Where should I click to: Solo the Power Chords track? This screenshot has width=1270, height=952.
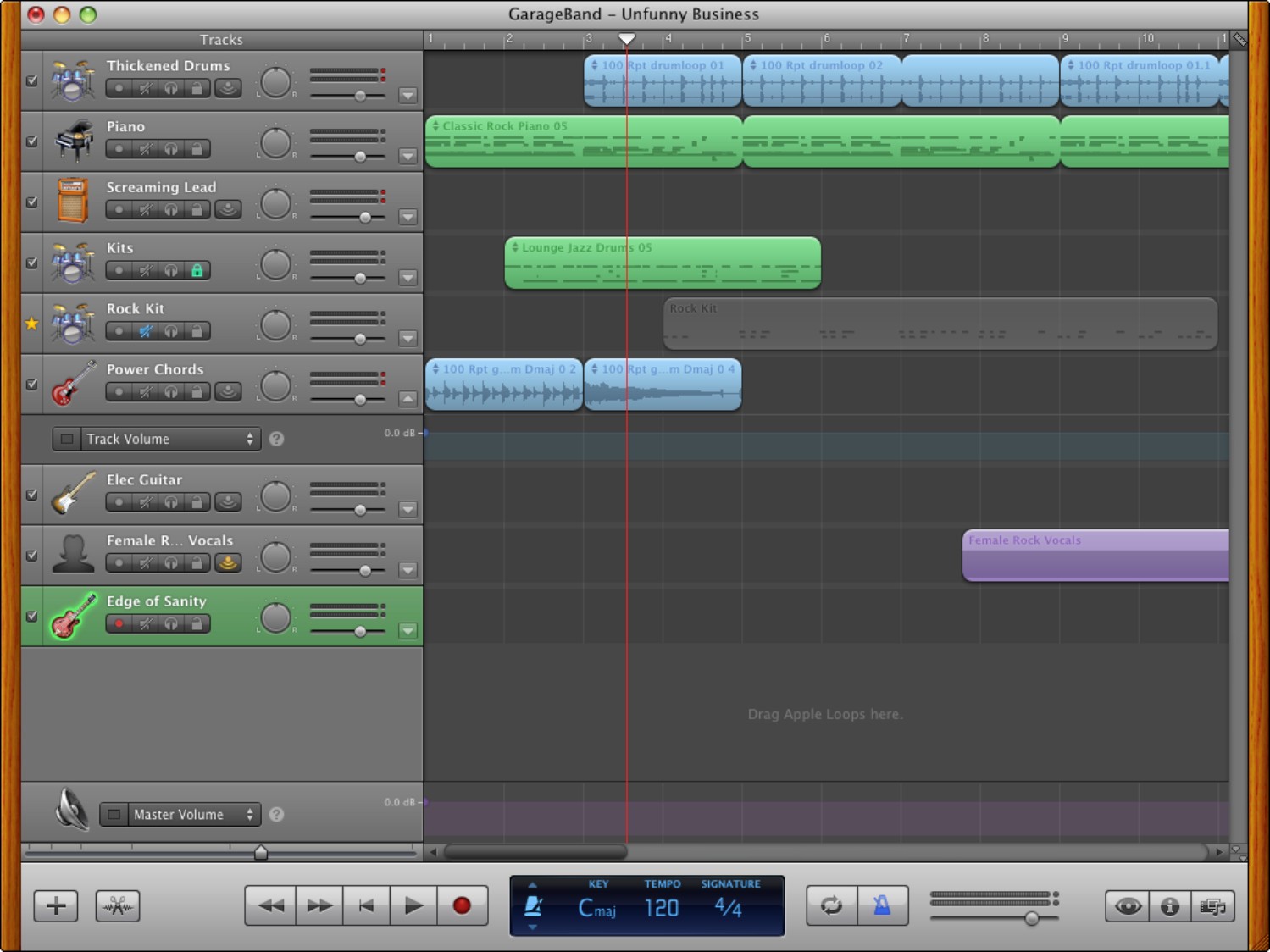tap(171, 392)
